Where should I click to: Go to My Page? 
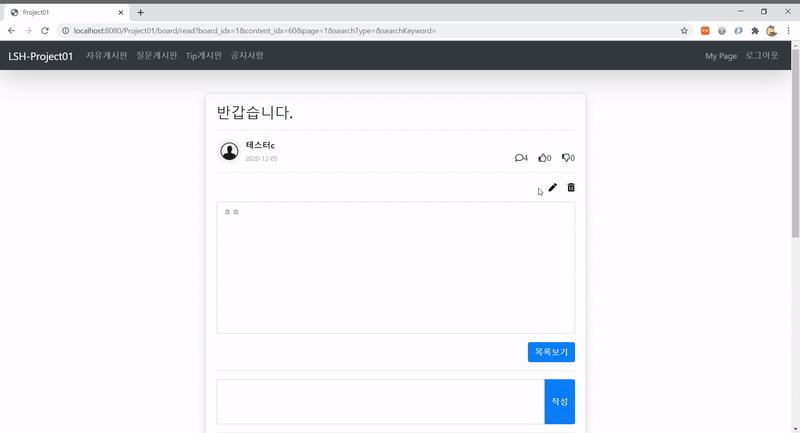coord(721,56)
